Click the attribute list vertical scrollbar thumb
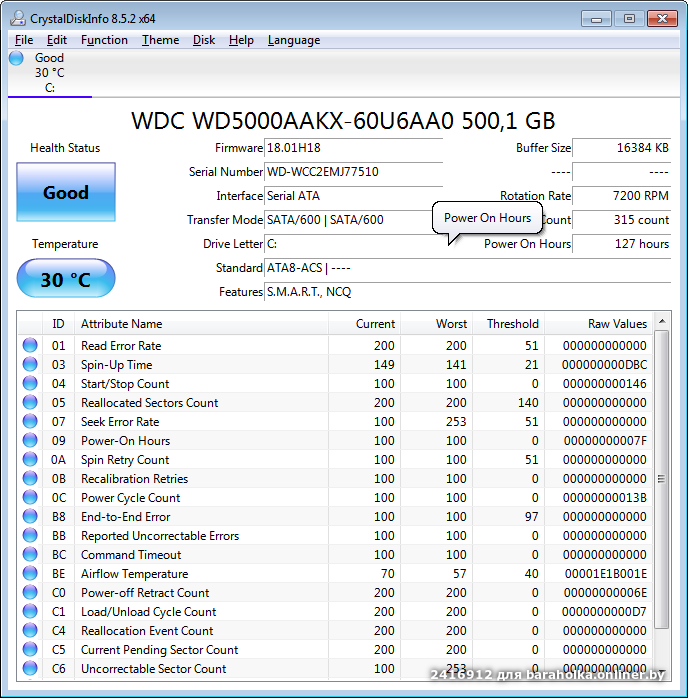688x698 pixels. [x=662, y=479]
